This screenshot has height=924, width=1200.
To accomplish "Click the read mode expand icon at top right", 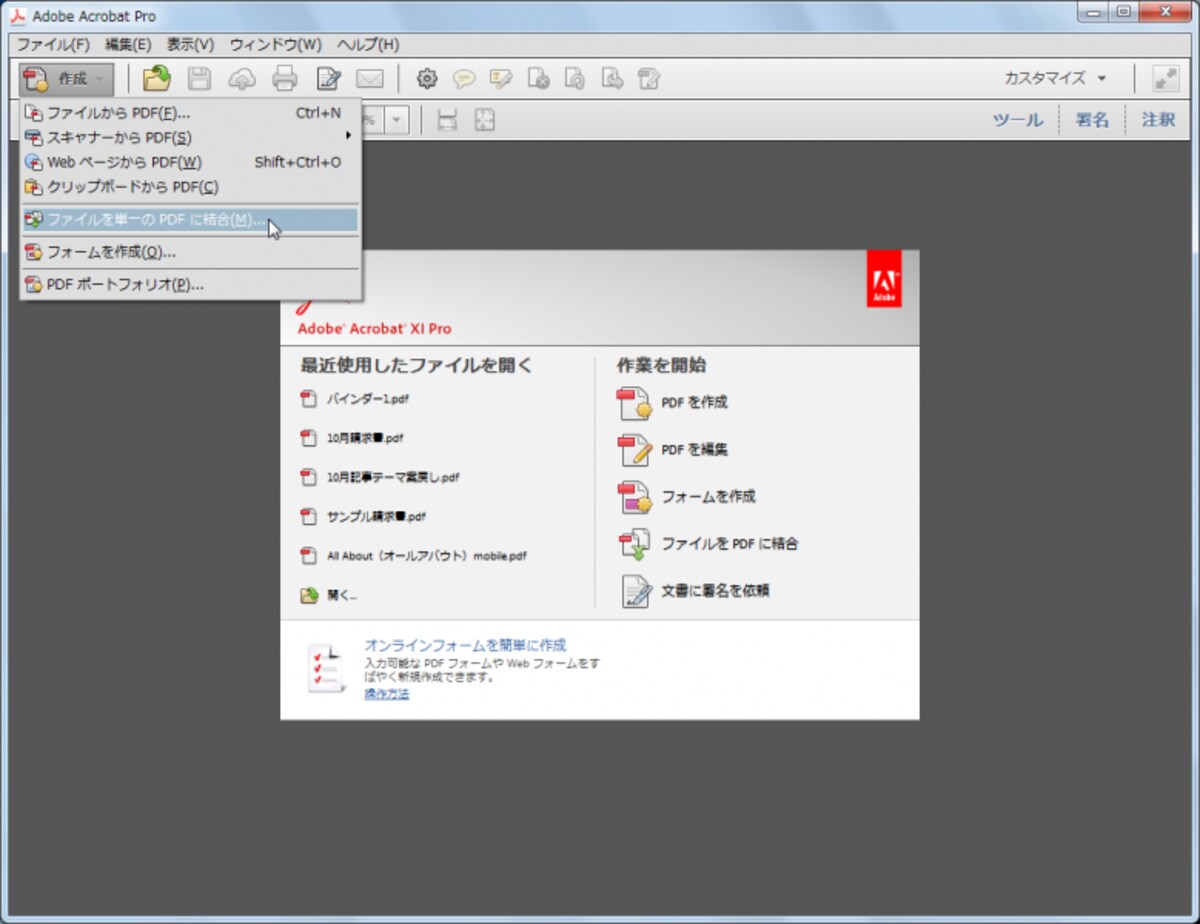I will point(1166,78).
